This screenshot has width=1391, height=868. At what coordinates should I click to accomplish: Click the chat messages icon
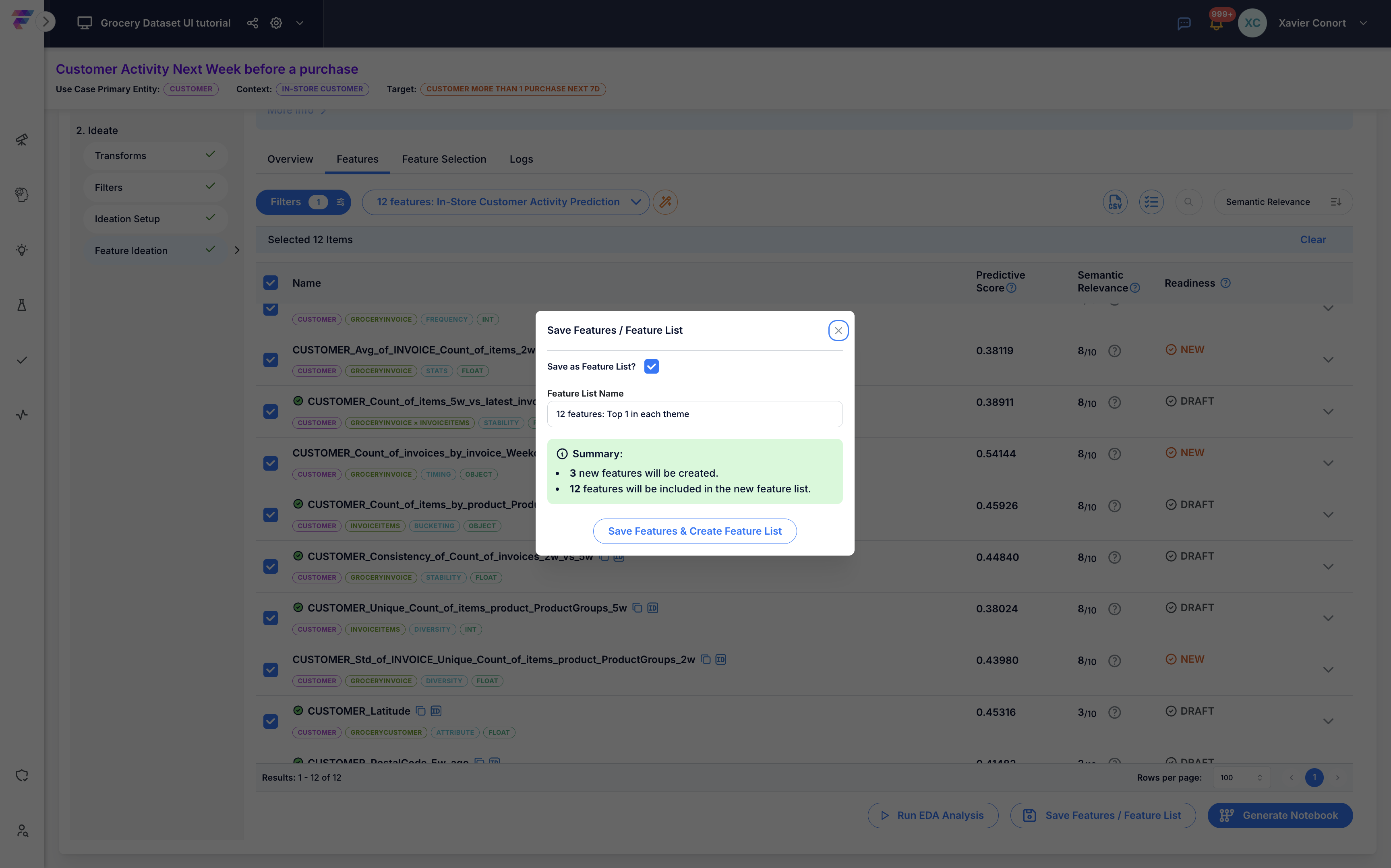tap(1184, 23)
